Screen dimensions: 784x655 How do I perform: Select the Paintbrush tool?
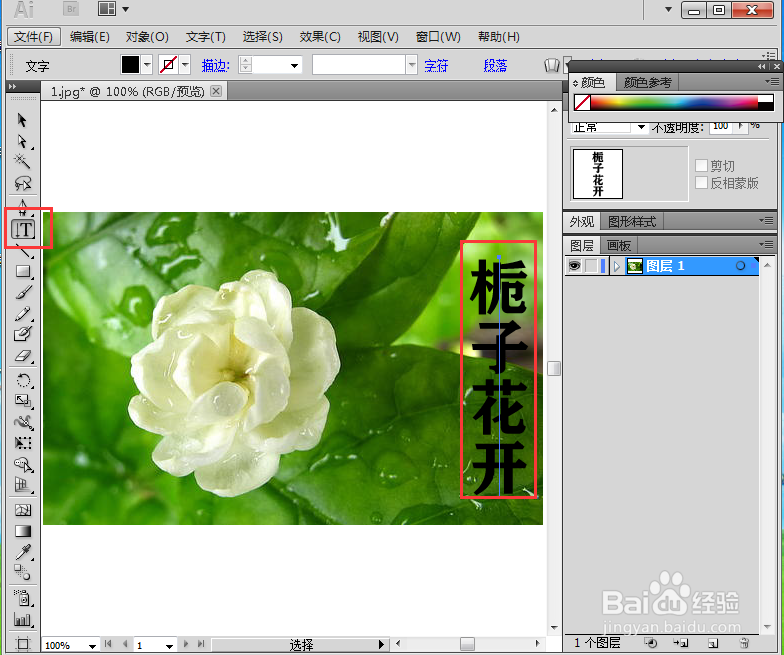pos(23,292)
